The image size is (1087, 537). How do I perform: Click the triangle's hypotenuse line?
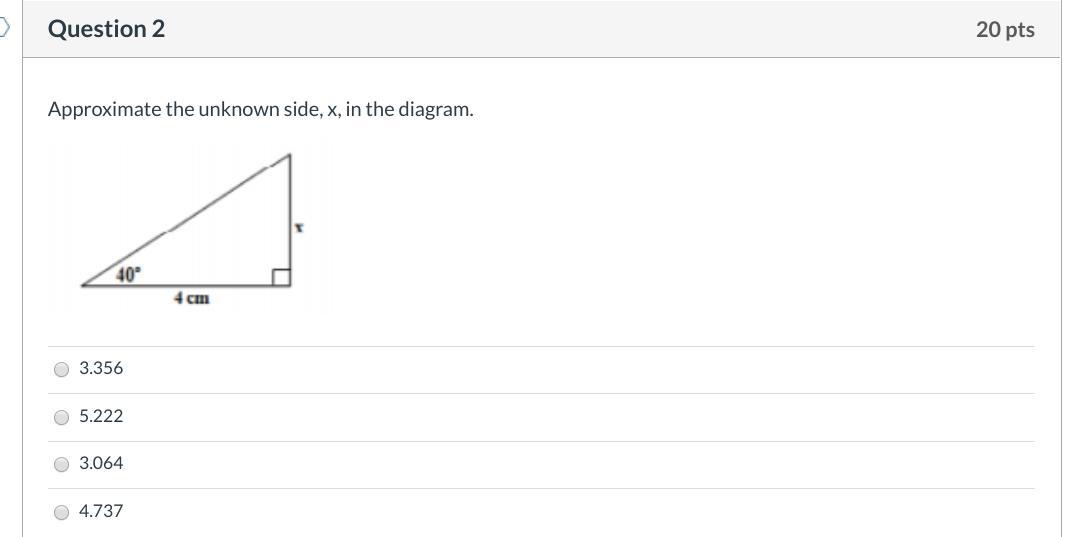(185, 220)
